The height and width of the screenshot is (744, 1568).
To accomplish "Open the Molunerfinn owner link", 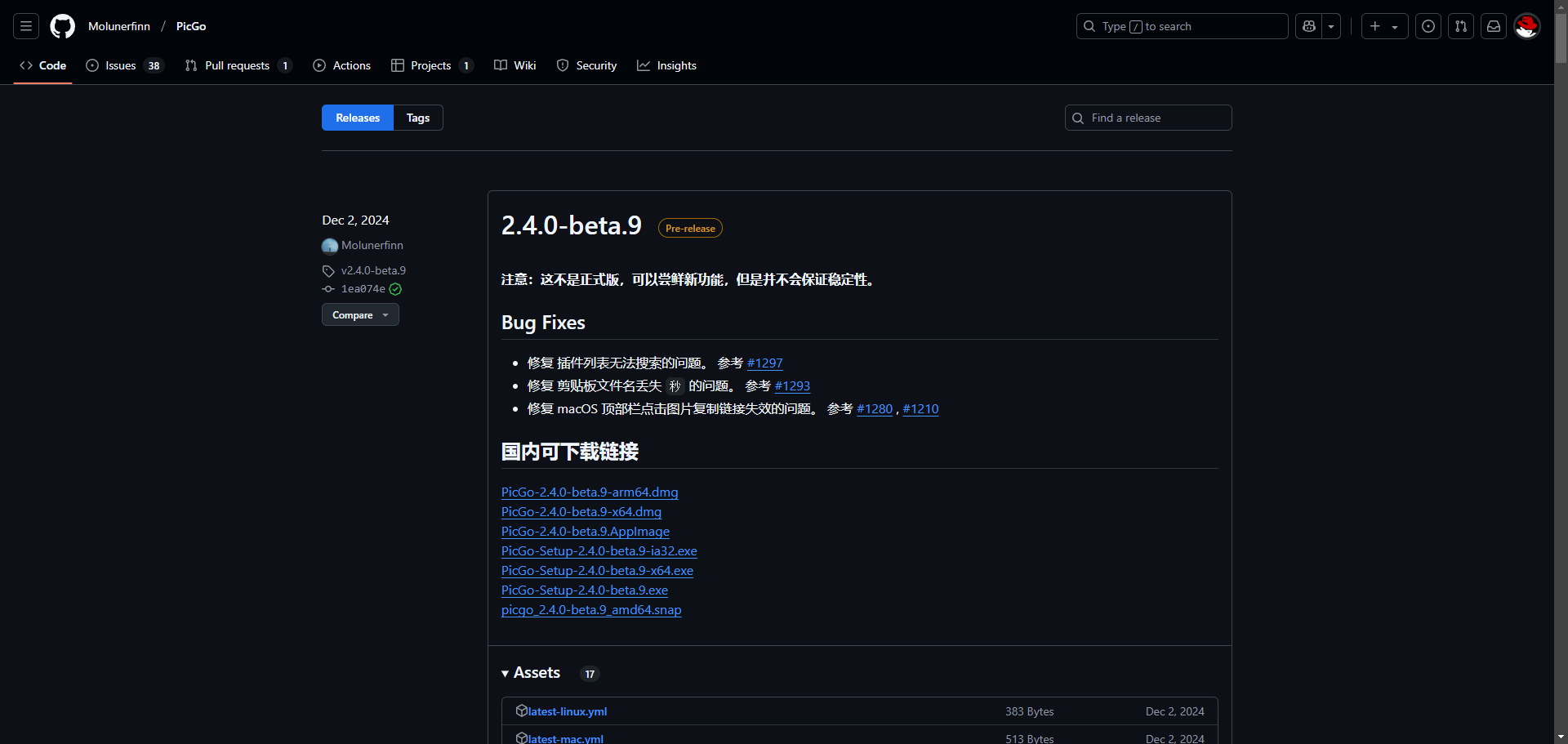I will (119, 26).
